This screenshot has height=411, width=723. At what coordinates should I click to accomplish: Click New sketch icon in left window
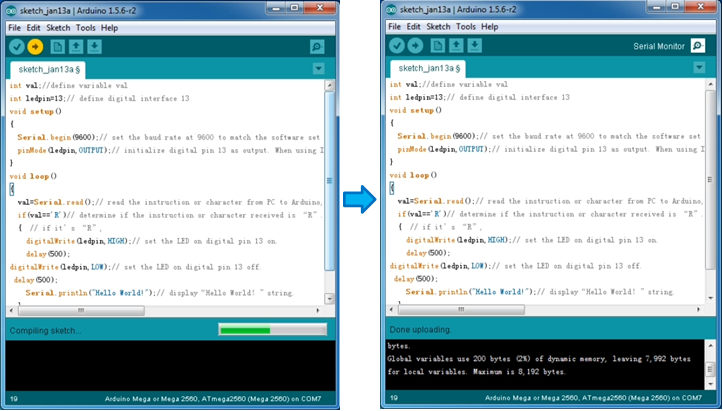coord(58,47)
